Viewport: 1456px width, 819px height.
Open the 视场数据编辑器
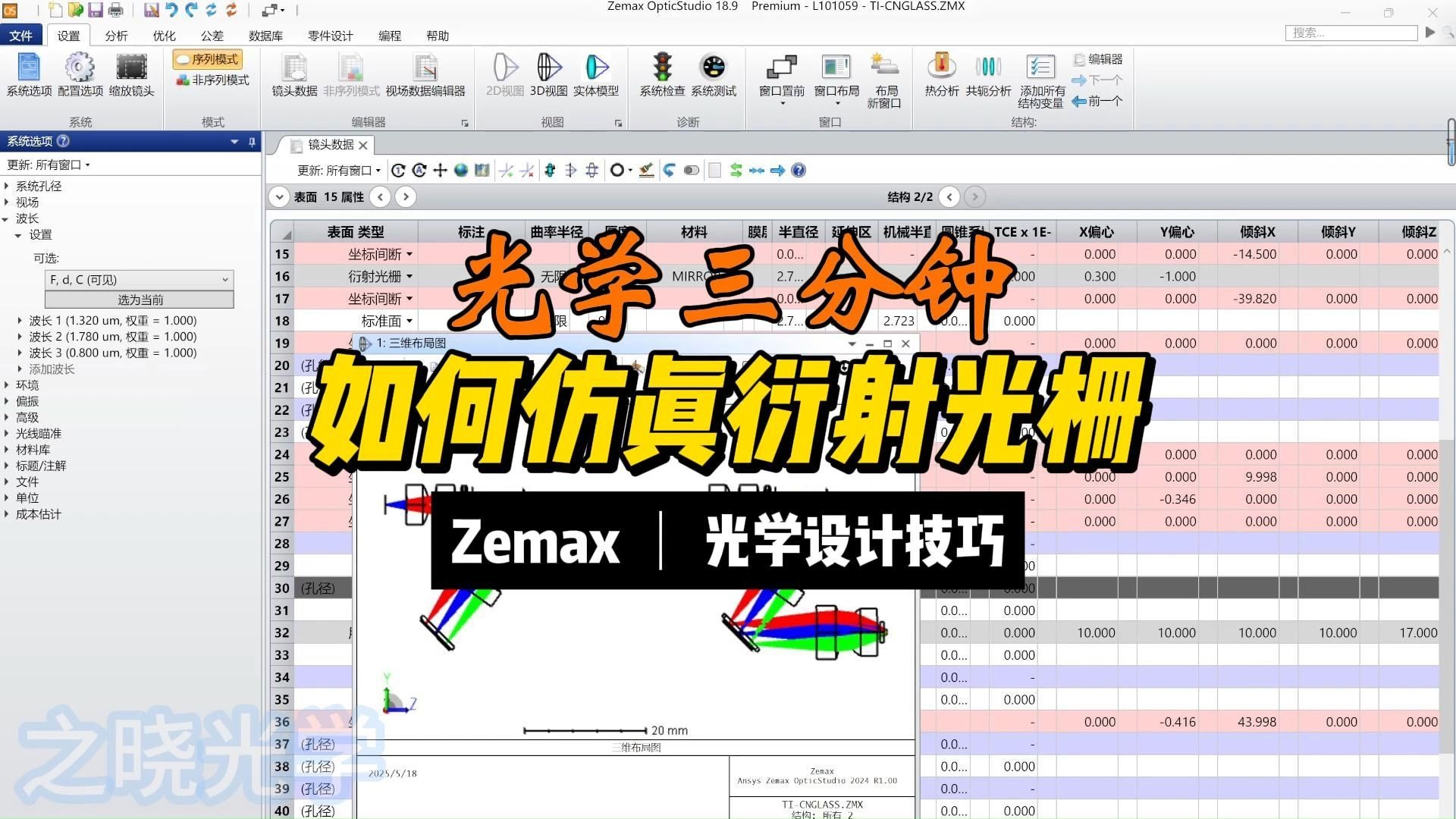click(x=425, y=74)
